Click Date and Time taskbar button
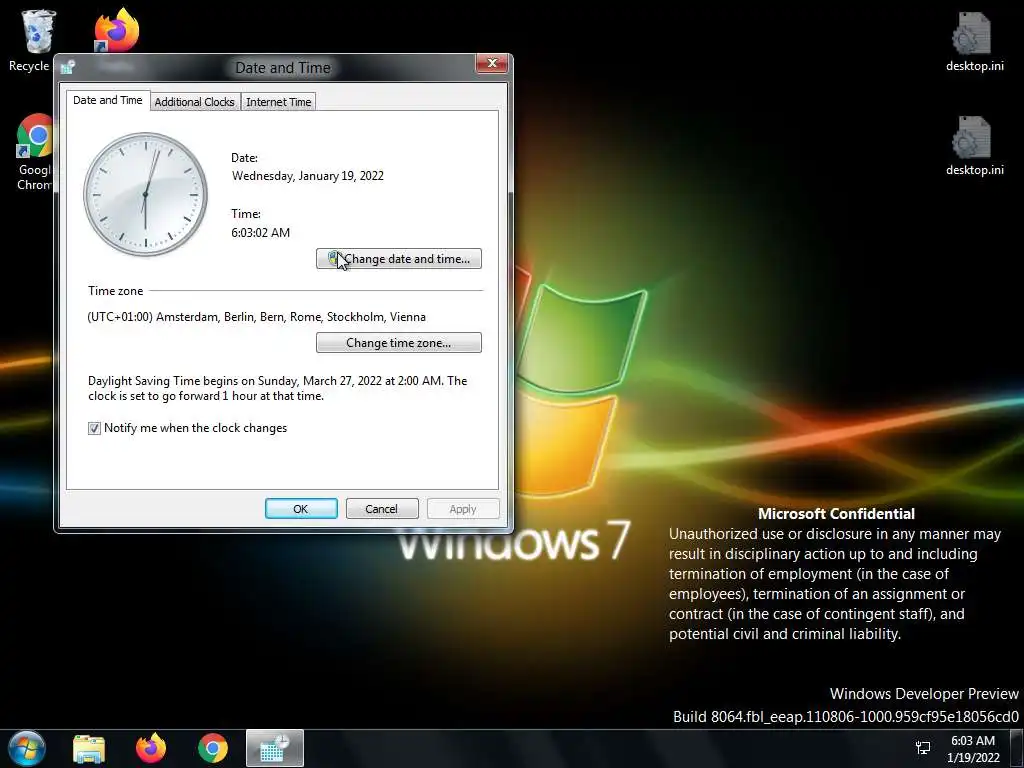Image resolution: width=1024 pixels, height=768 pixels. click(x=275, y=748)
